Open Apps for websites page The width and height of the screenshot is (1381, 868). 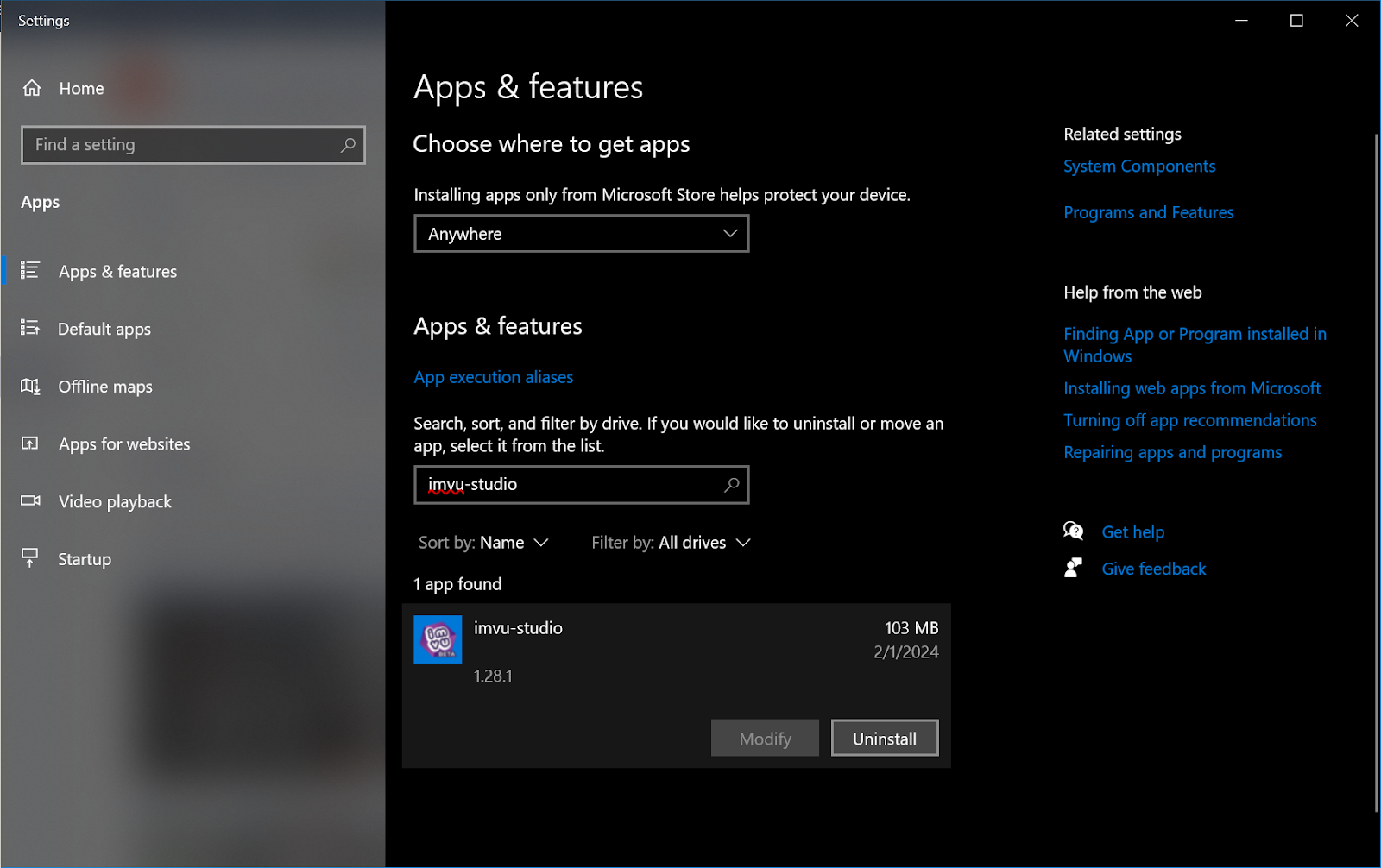click(193, 443)
